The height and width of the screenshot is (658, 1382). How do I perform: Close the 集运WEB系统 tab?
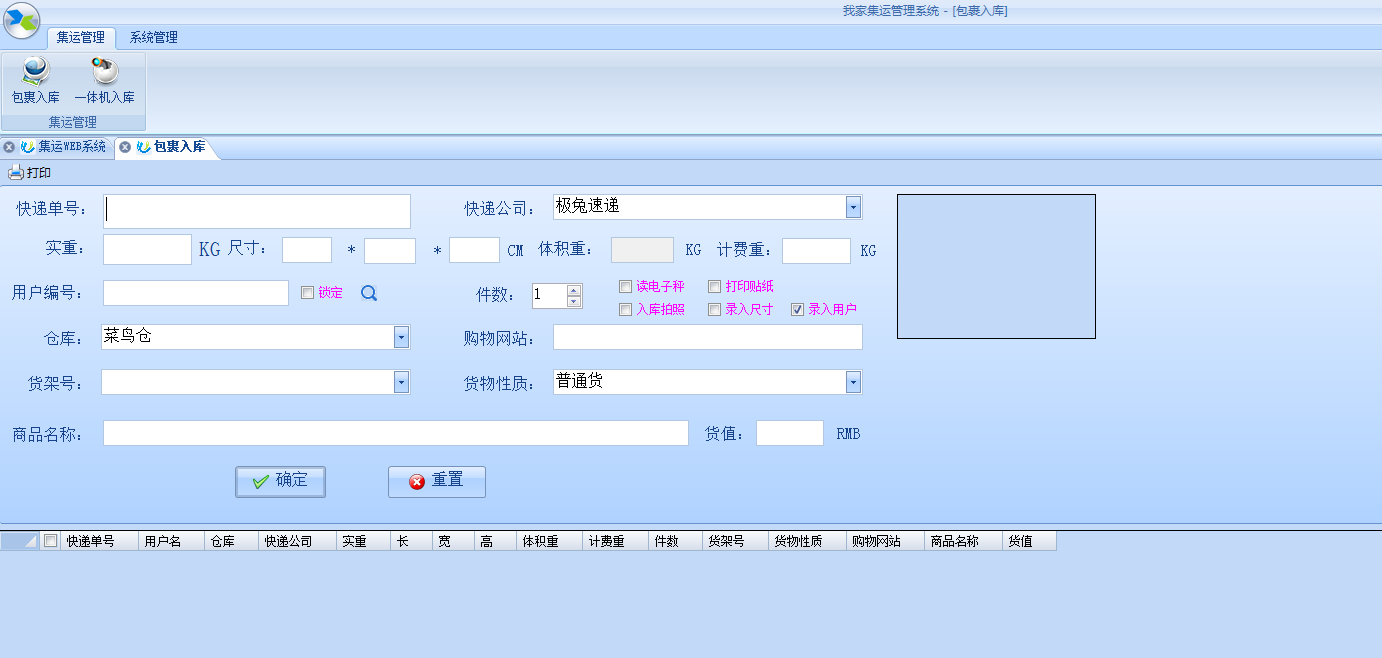(9, 147)
